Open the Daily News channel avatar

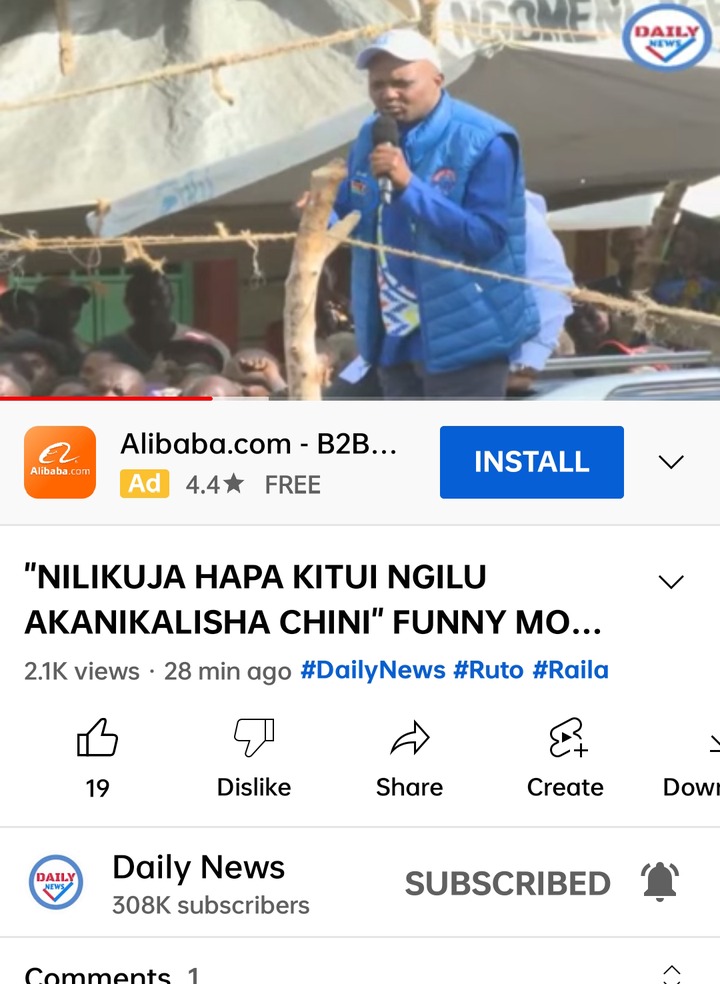56,882
